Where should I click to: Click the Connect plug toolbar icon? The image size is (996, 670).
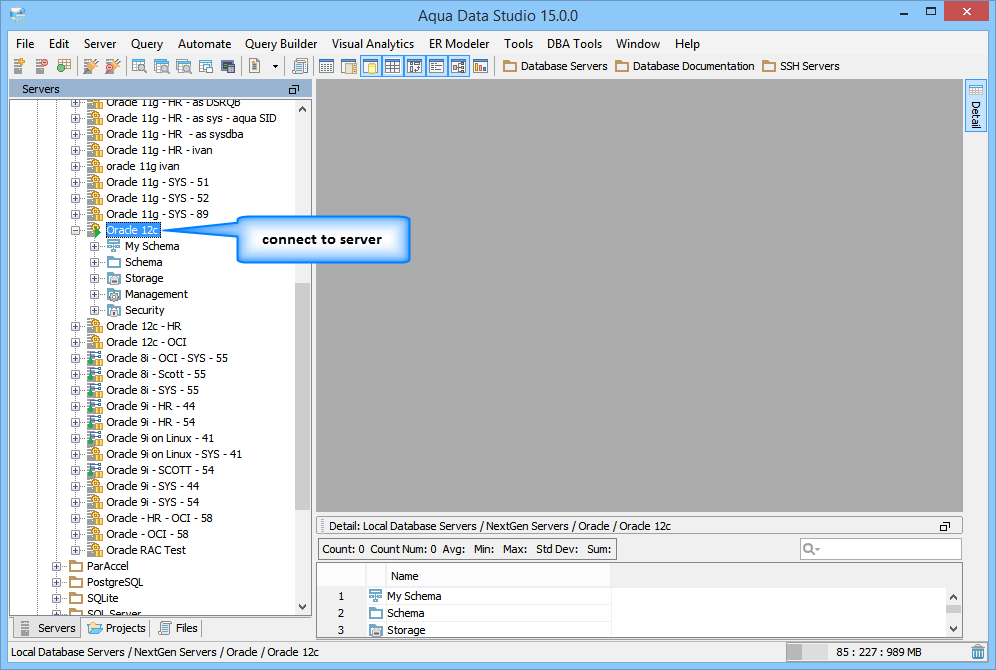point(91,65)
